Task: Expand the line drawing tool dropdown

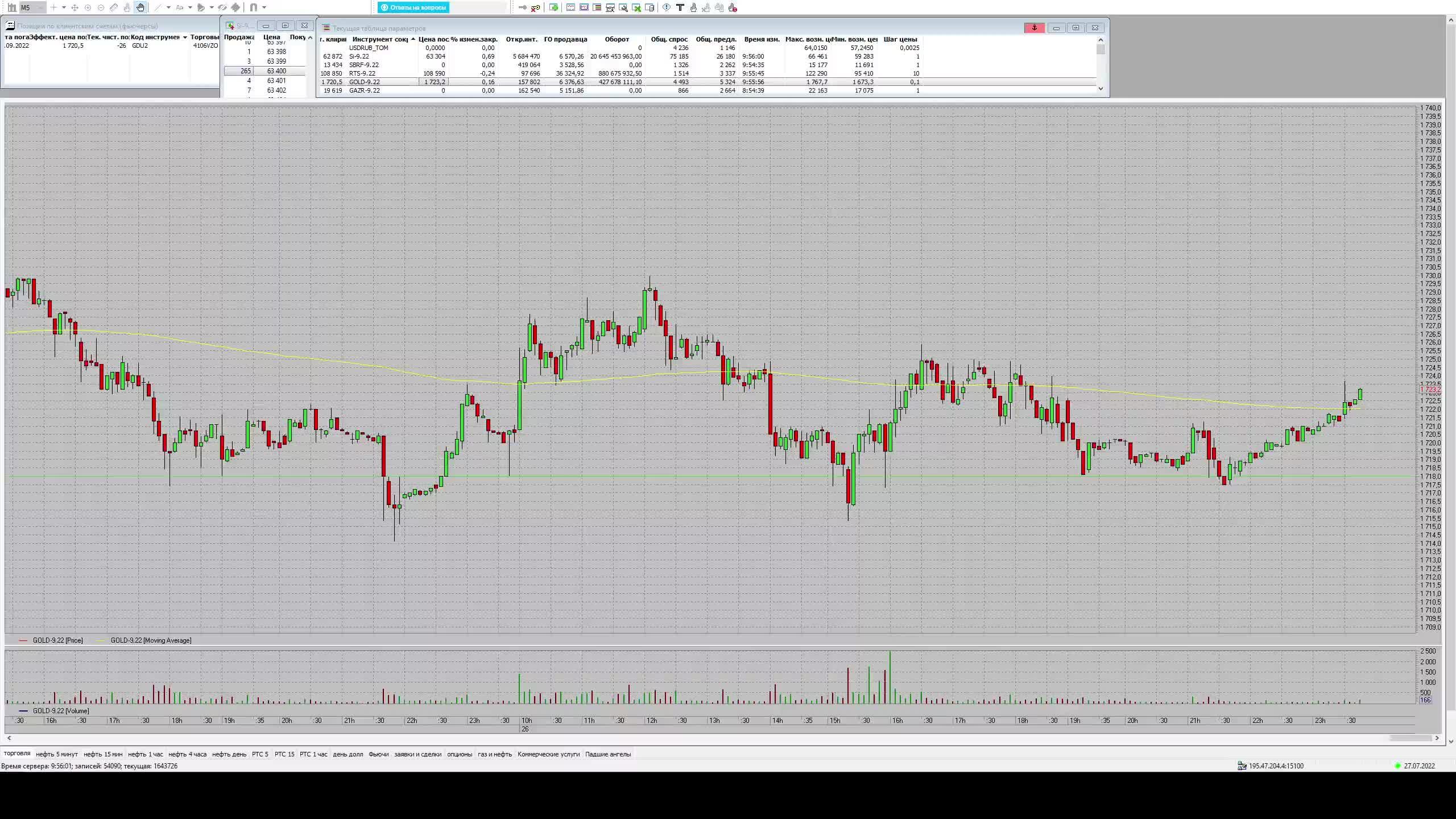Action: click(x=168, y=7)
